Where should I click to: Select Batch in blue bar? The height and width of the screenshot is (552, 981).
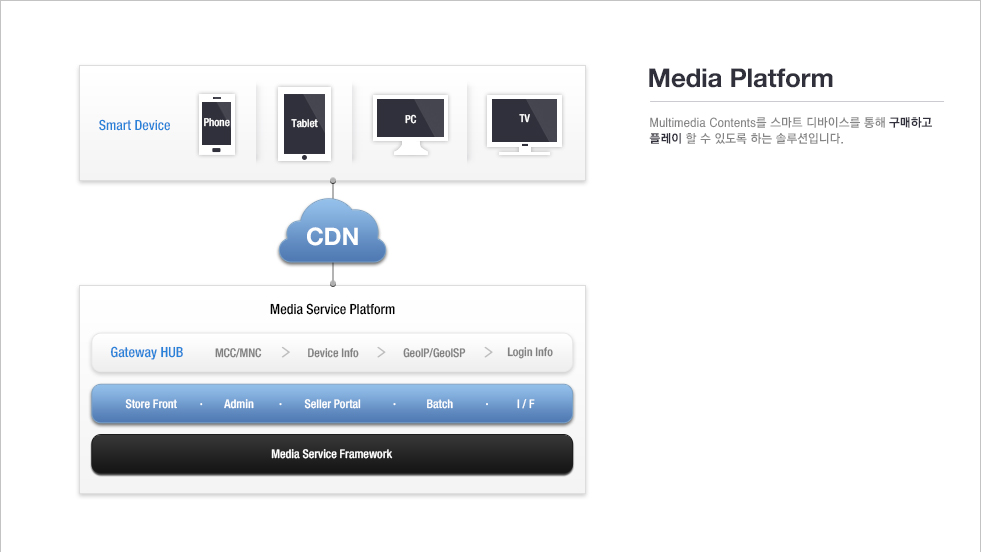click(440, 404)
